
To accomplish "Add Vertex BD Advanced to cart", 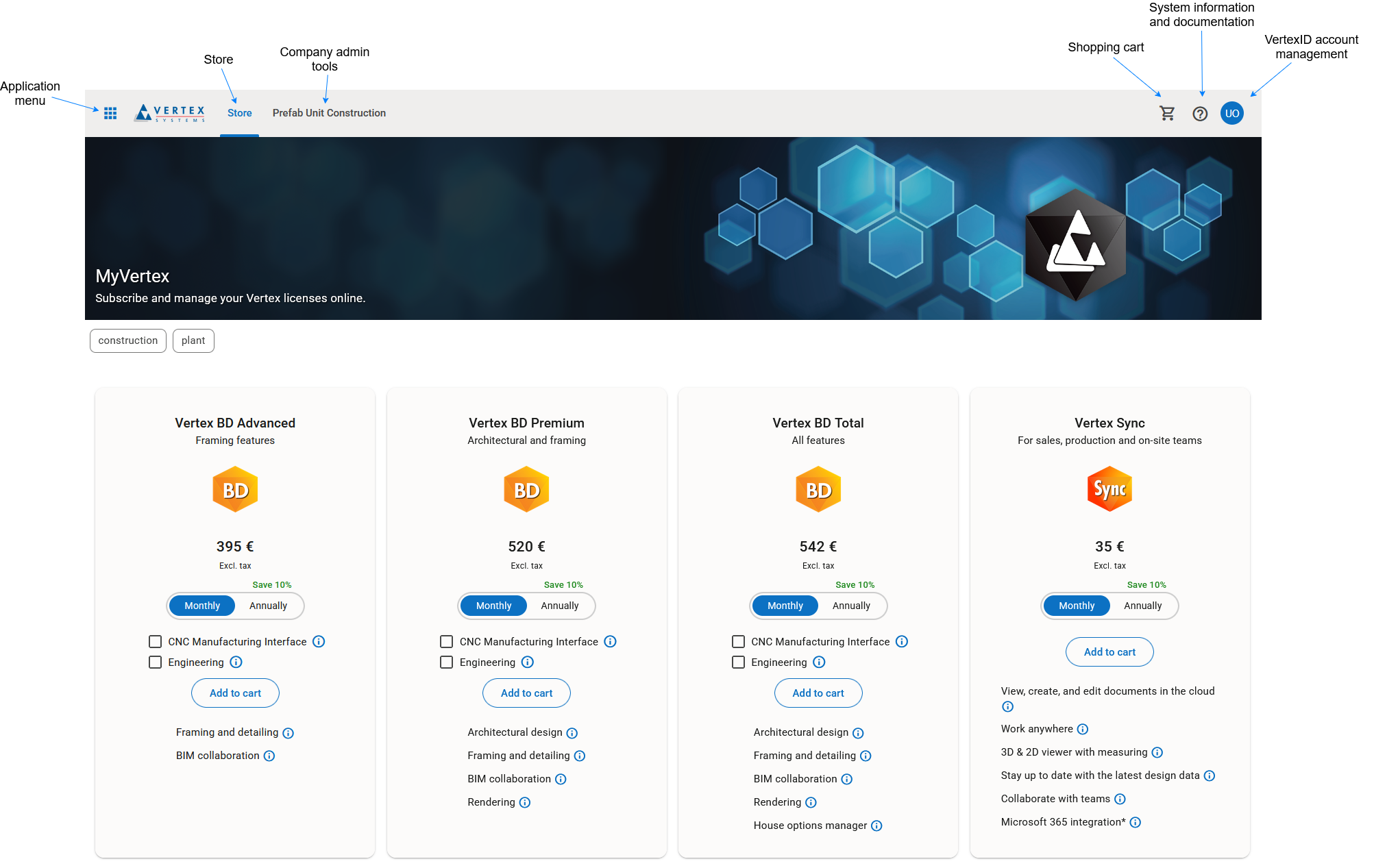I will click(235, 693).
